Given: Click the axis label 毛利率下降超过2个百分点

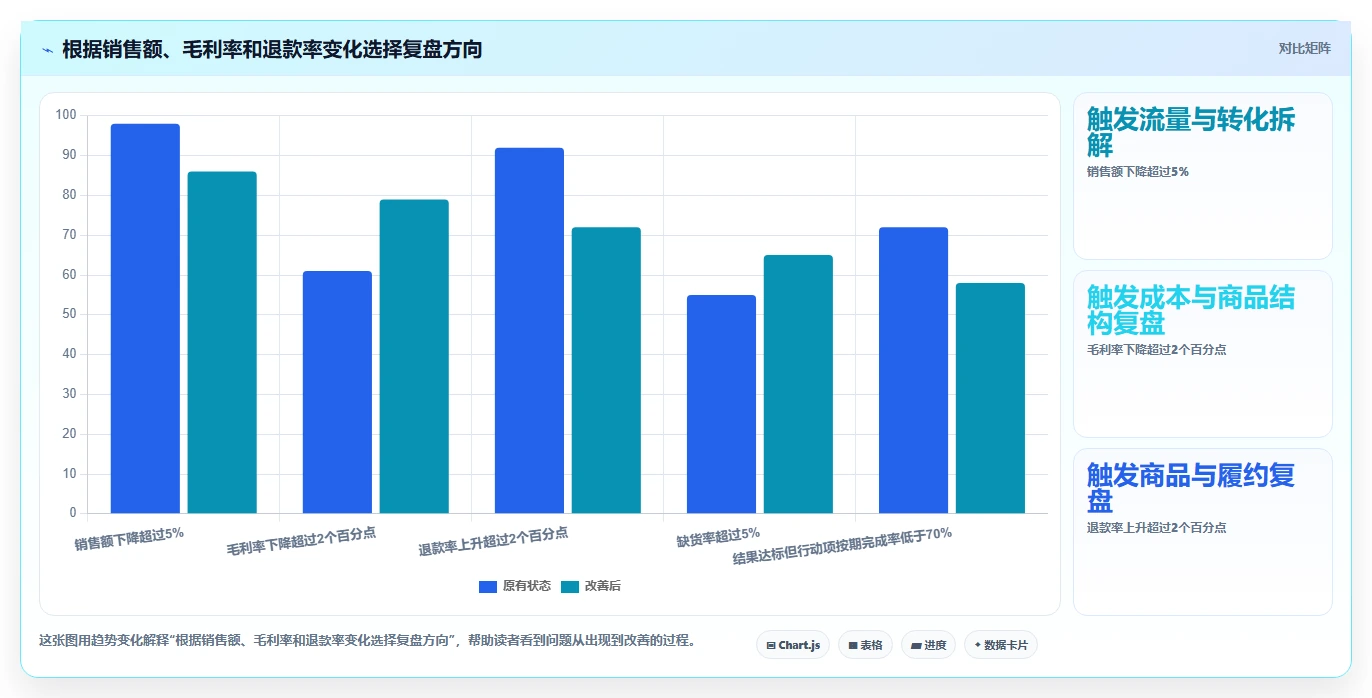Looking at the screenshot, I should pos(301,541).
